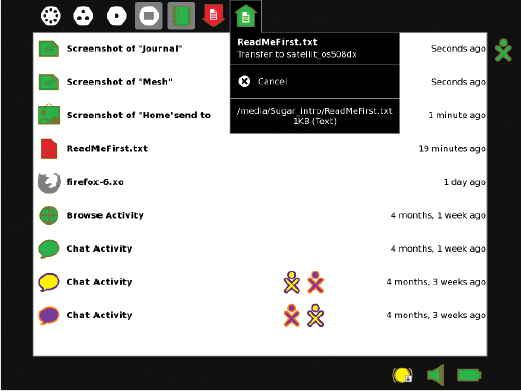Open the green Chat Activity entry text
The image size is (521, 391).
(99, 248)
